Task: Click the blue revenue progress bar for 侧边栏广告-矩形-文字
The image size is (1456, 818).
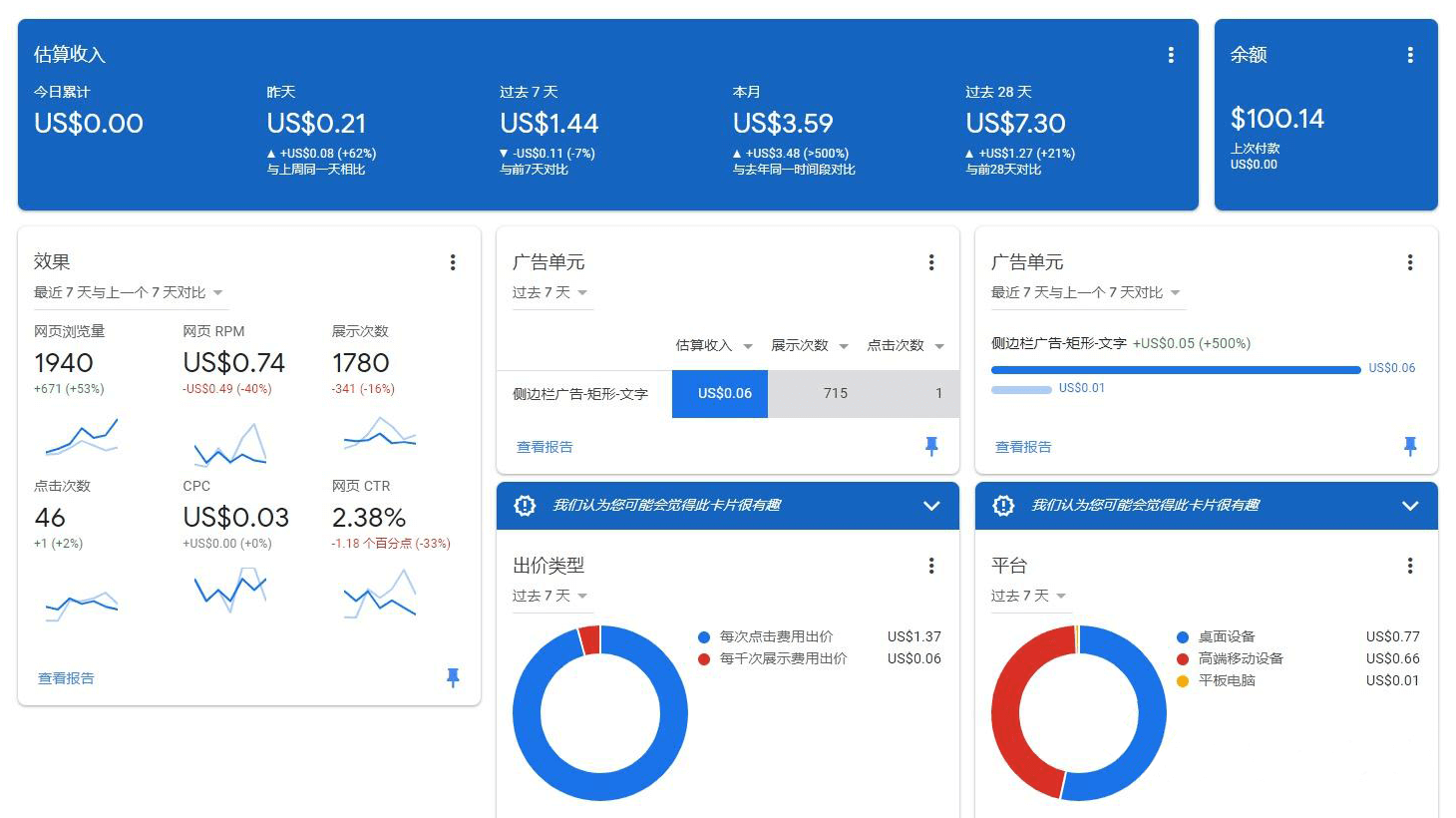Action: (1175, 369)
